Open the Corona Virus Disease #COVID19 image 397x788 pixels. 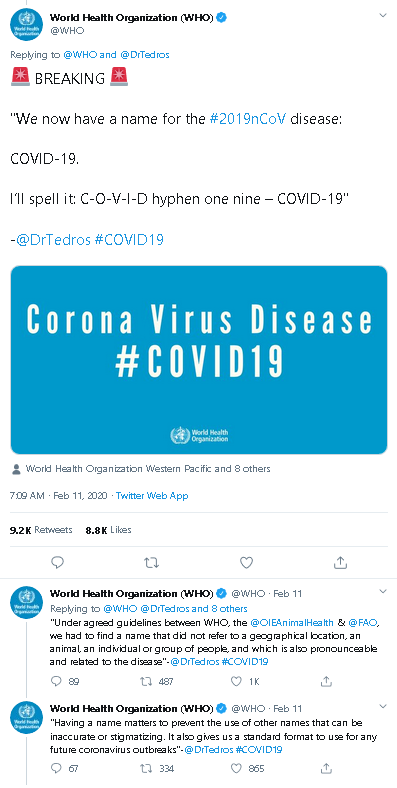click(199, 360)
